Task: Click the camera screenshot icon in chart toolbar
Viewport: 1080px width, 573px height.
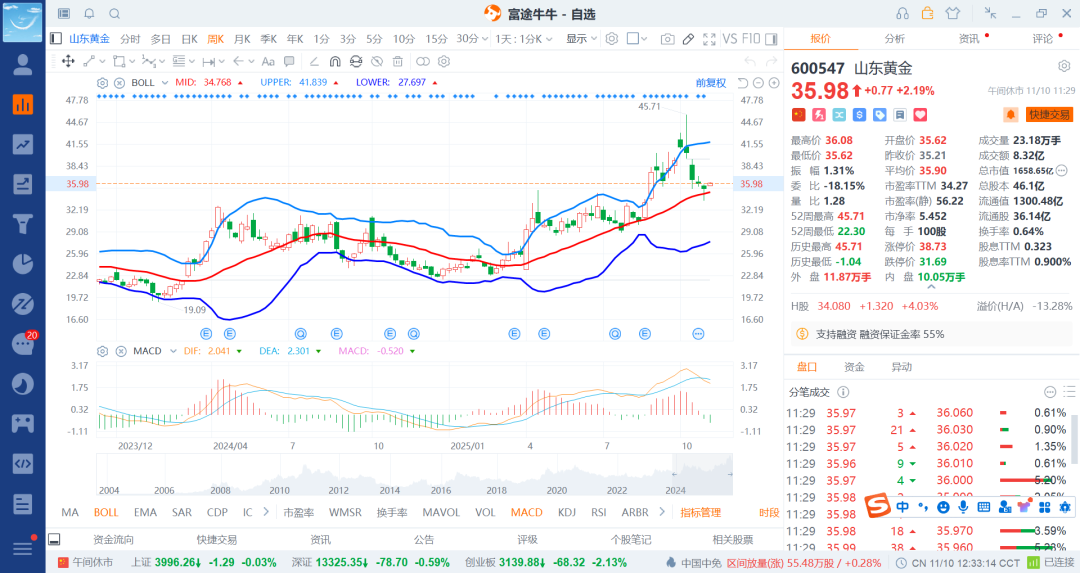Action: pos(667,39)
